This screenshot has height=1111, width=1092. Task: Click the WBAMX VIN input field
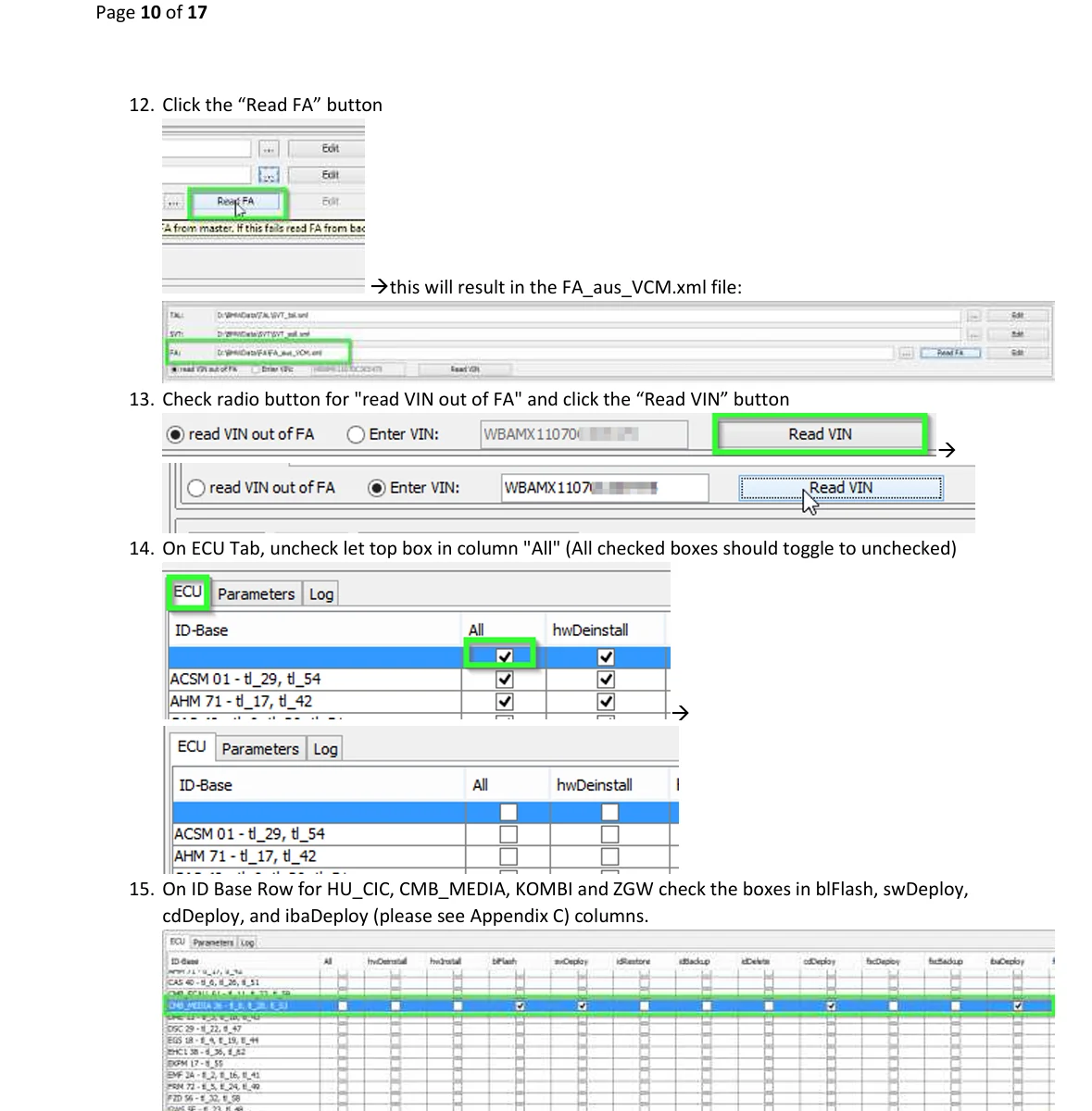coord(584,433)
